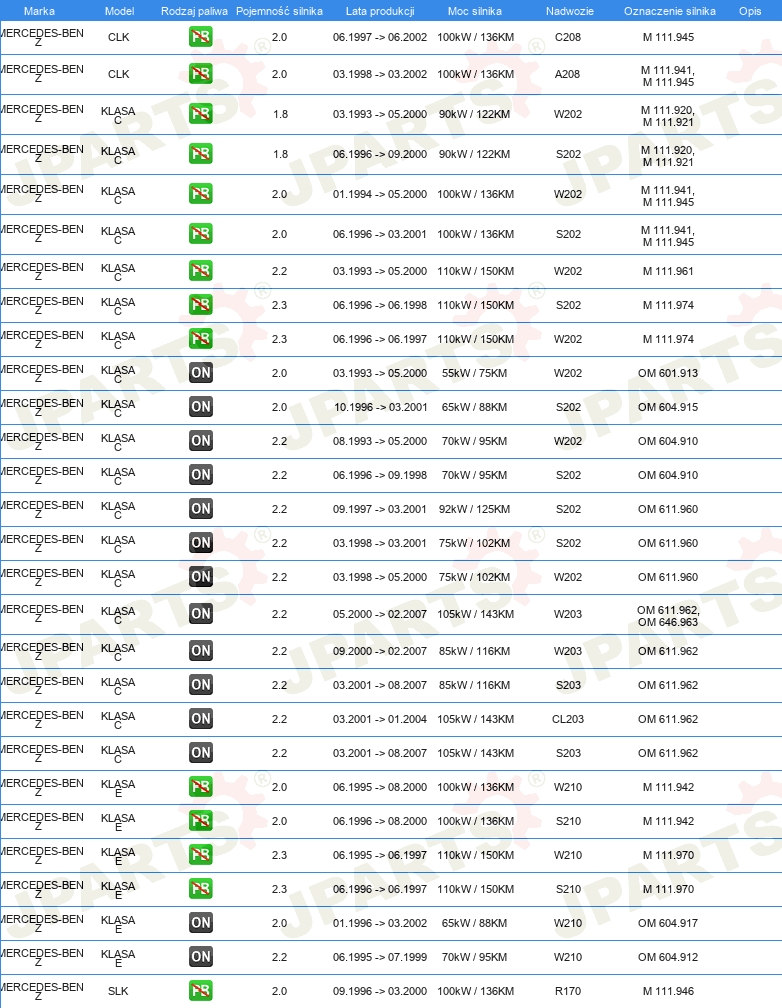Click the Moc silnika column header
This screenshot has width=782, height=1008.
[475, 11]
